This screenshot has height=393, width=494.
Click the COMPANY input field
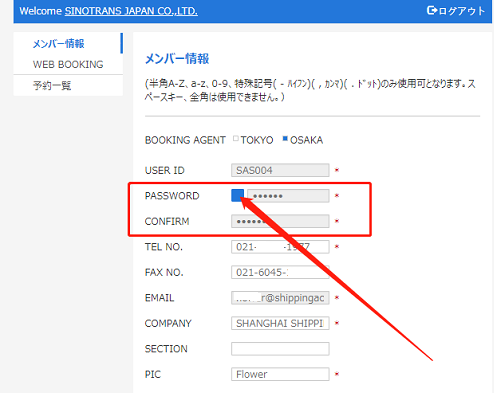[x=280, y=323]
